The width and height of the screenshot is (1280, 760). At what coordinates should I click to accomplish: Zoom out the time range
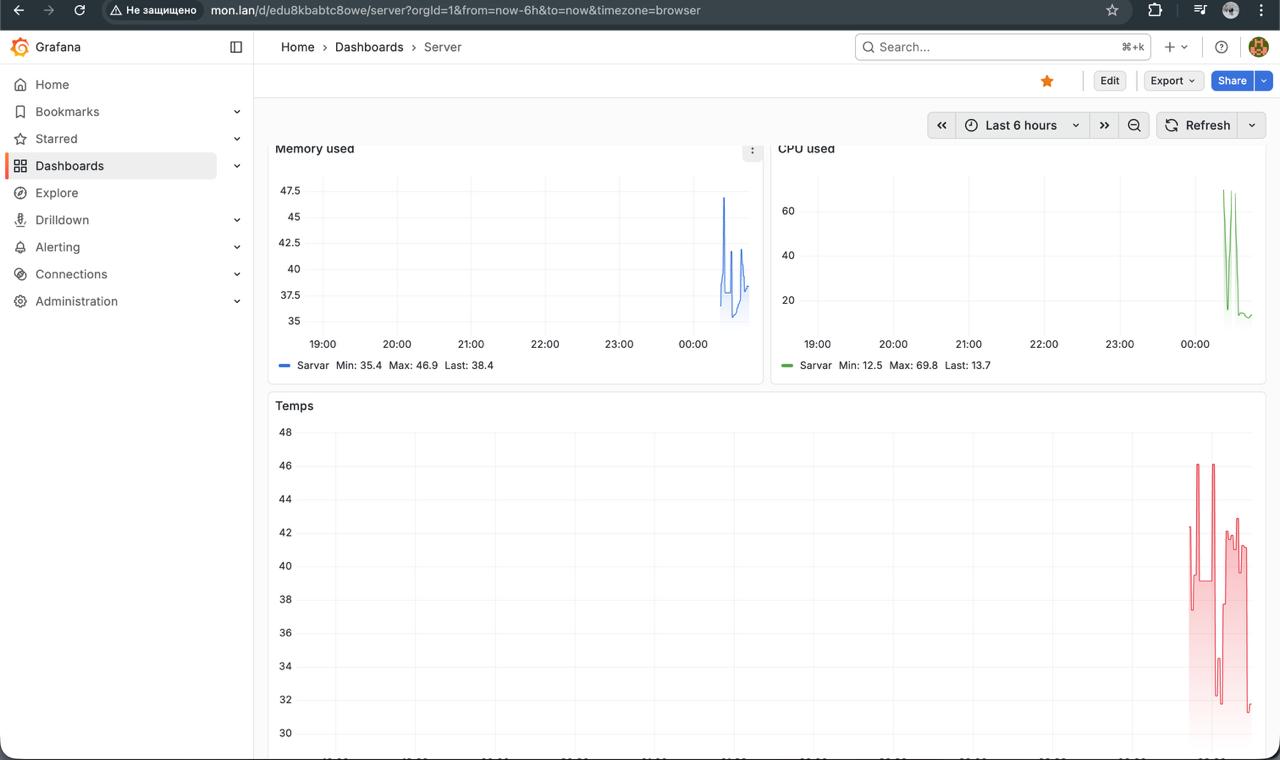(x=1134, y=125)
